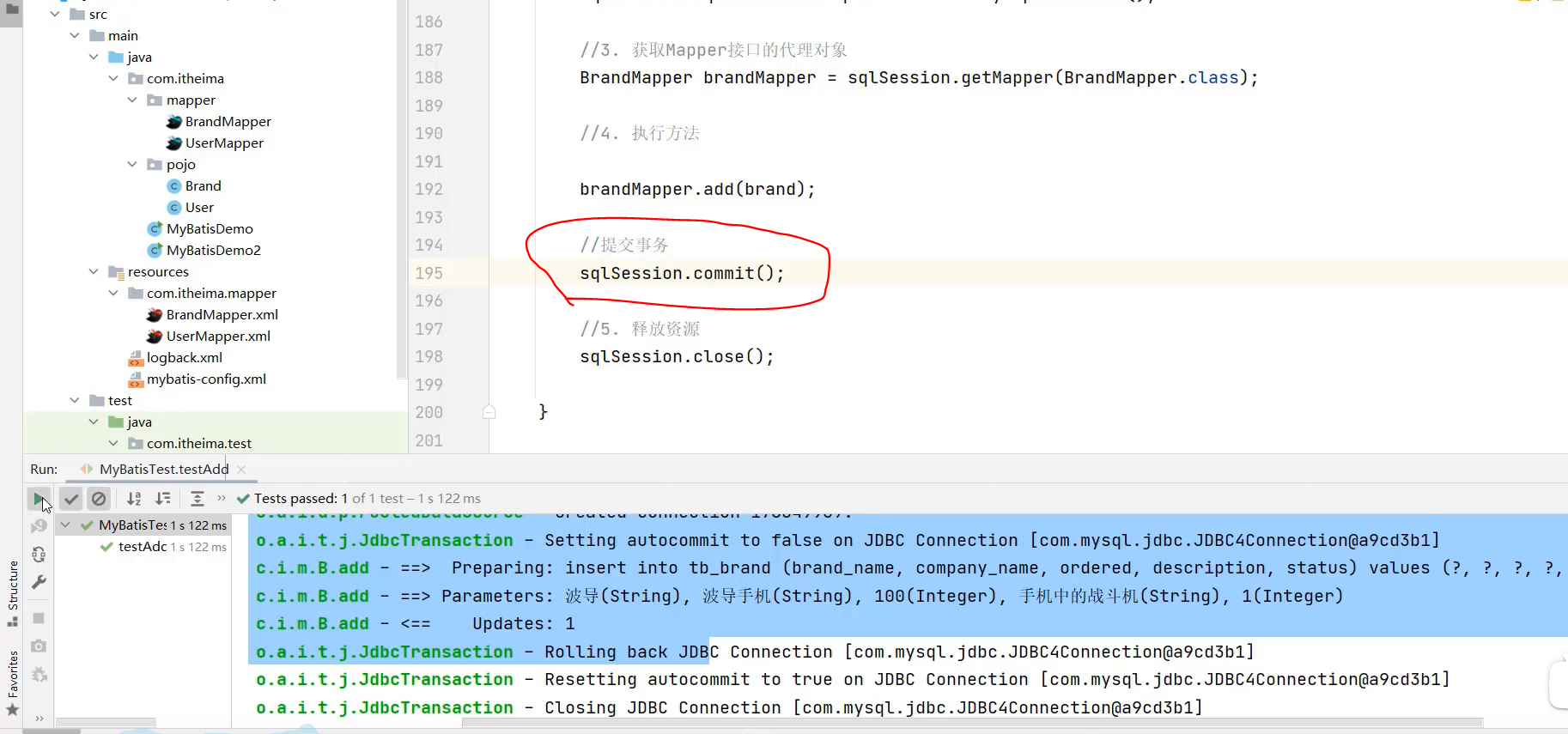Place the cursor on sqlSession.commit() line
Viewport: 1568px width, 734px height.
(x=682, y=273)
